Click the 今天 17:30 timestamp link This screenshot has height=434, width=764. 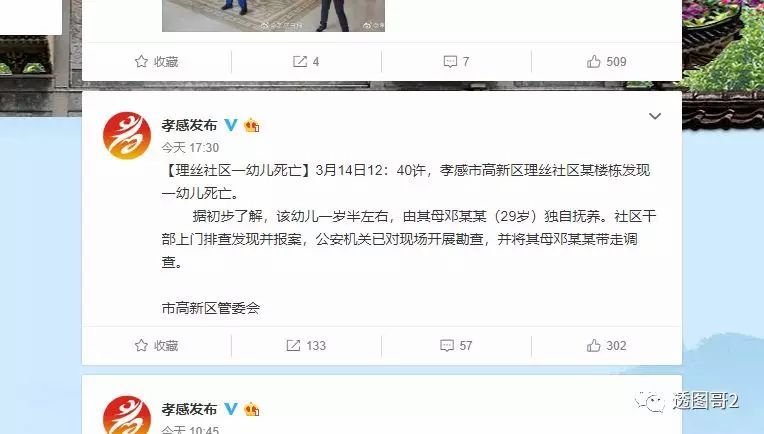click(x=190, y=148)
